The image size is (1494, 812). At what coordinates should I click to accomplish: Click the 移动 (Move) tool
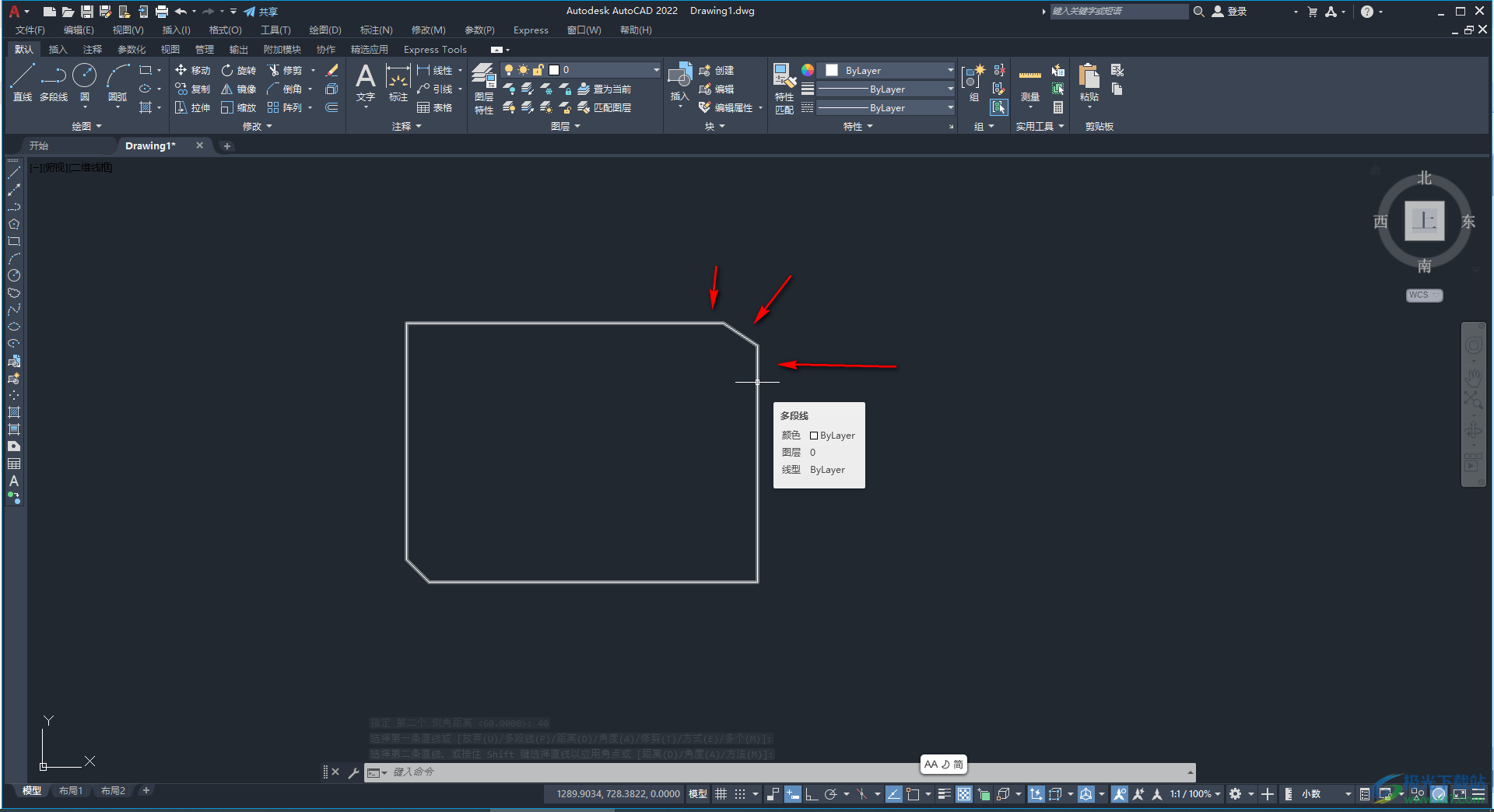click(x=192, y=70)
